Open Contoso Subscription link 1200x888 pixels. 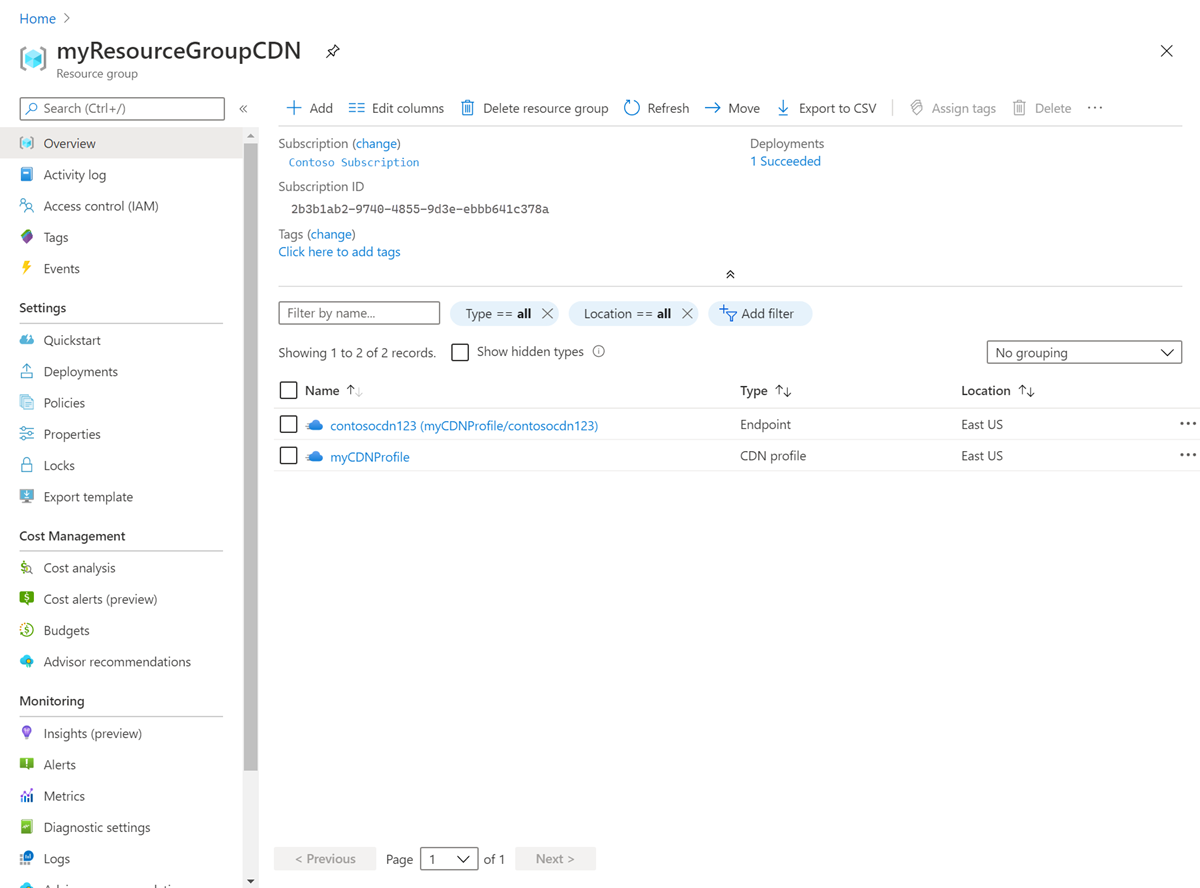coord(354,162)
